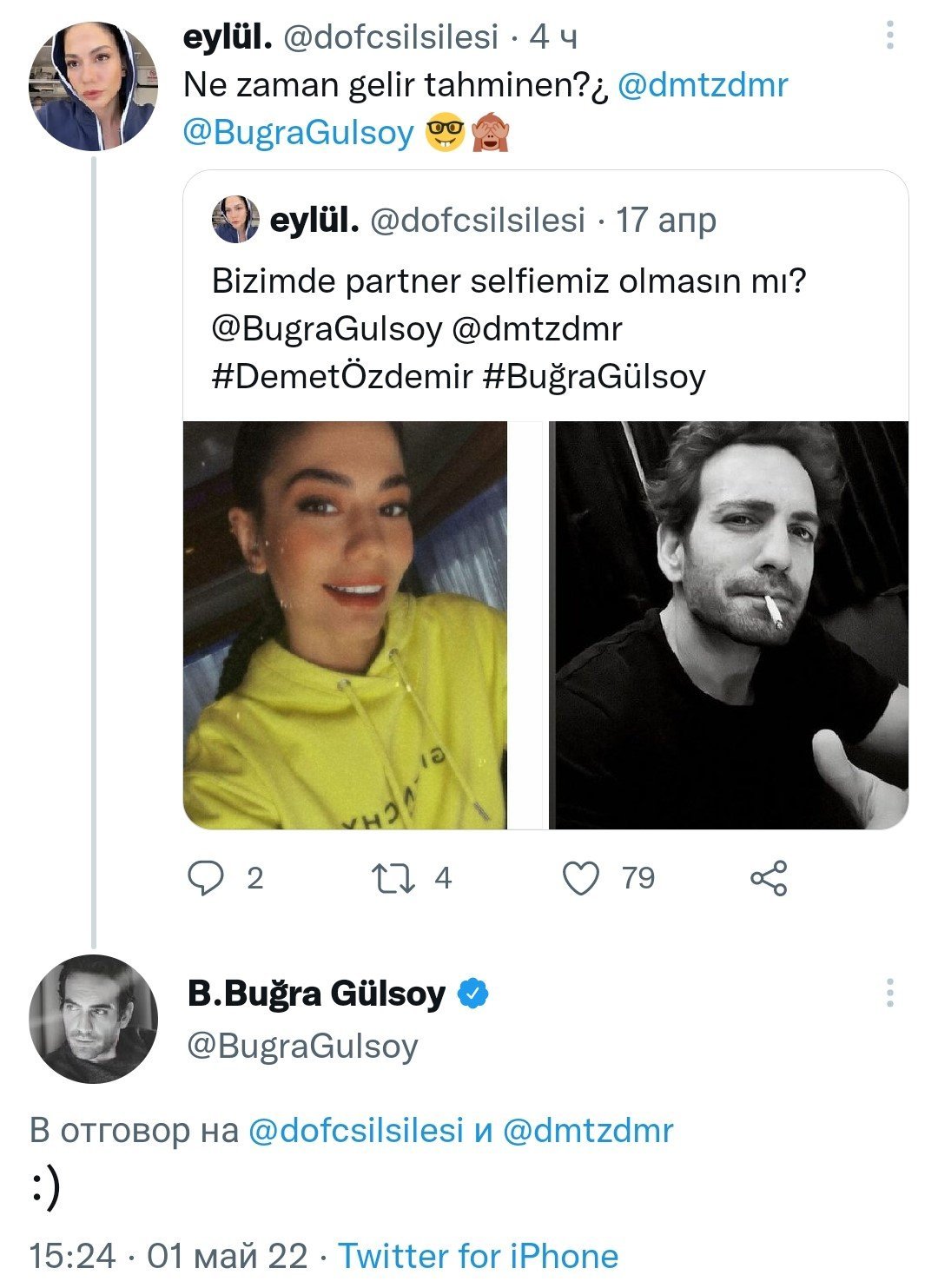Tap the 15:24 · 01 май 22 timestamp
Viewport: 938px width, 1288px height.
tap(168, 1256)
